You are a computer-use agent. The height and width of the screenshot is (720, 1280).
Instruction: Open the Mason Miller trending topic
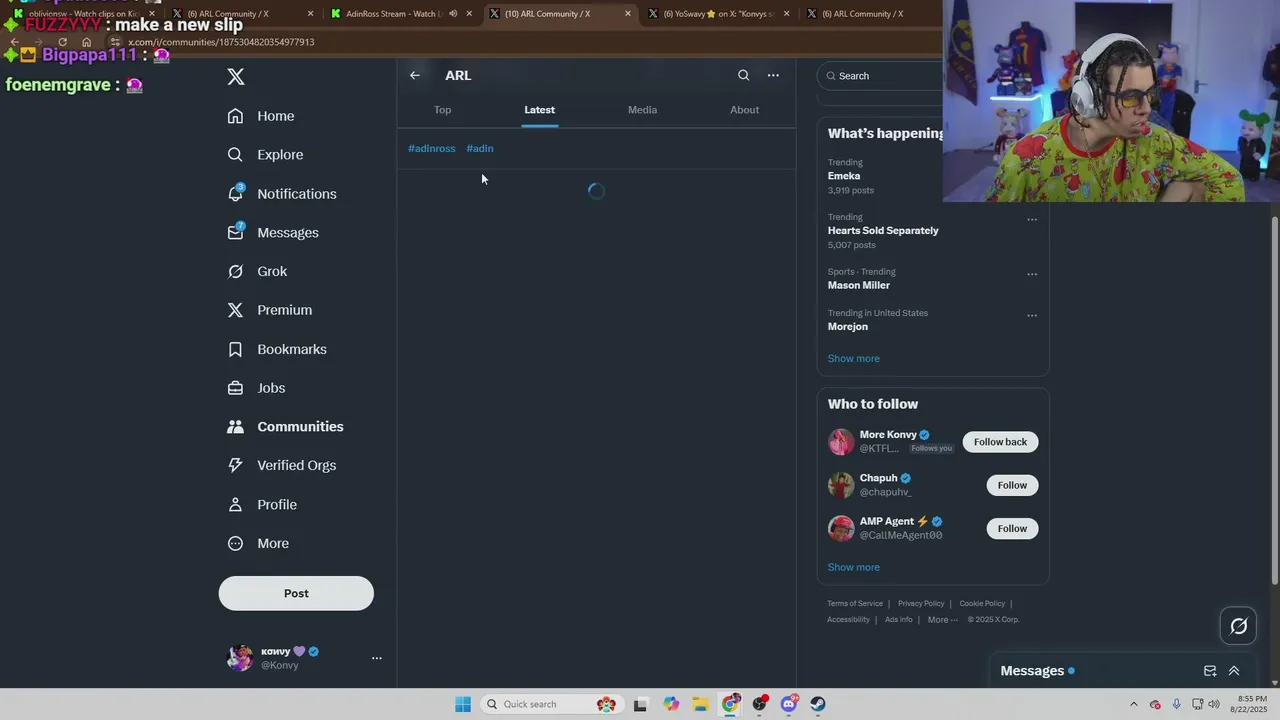coord(858,285)
